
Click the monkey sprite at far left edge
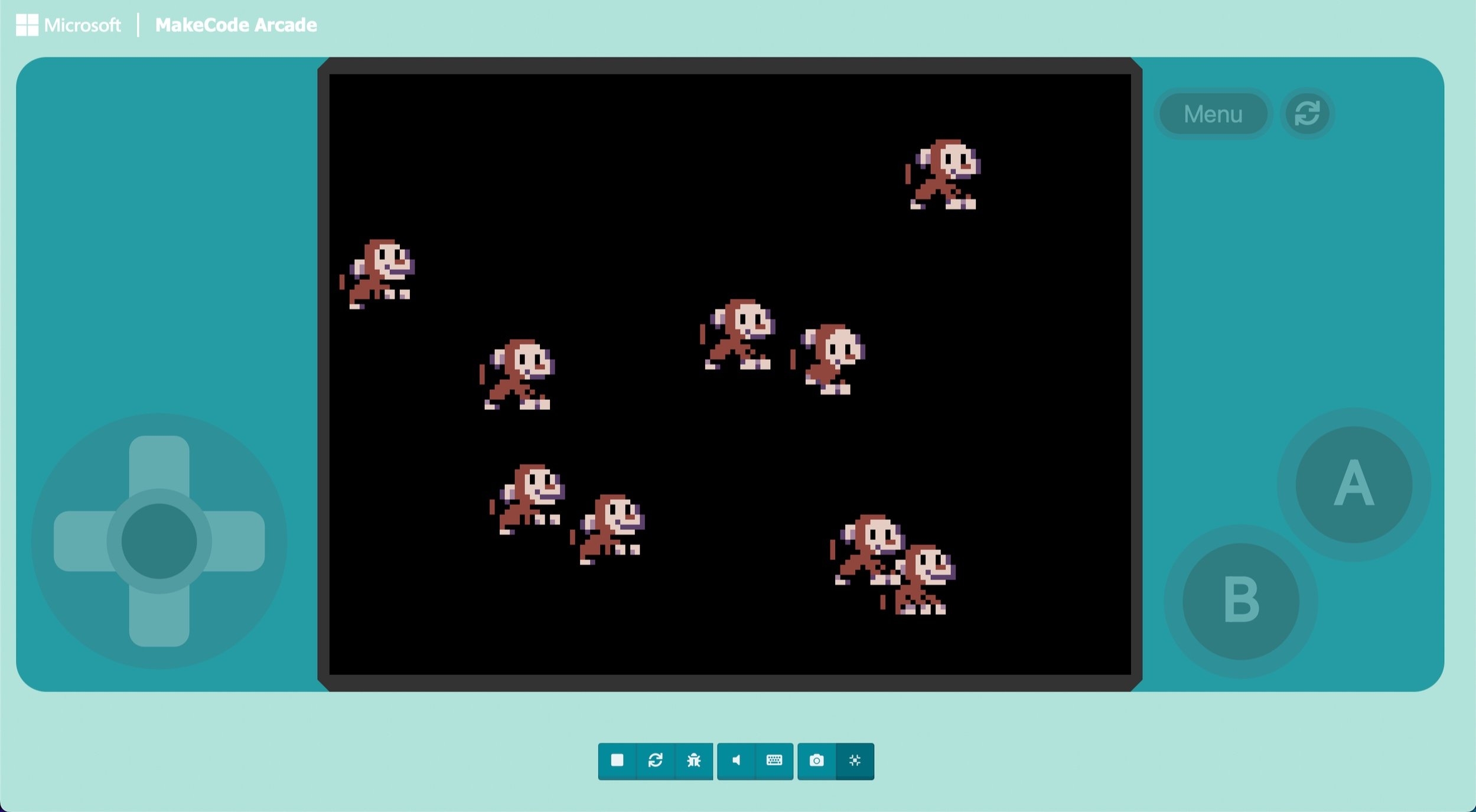pos(378,273)
